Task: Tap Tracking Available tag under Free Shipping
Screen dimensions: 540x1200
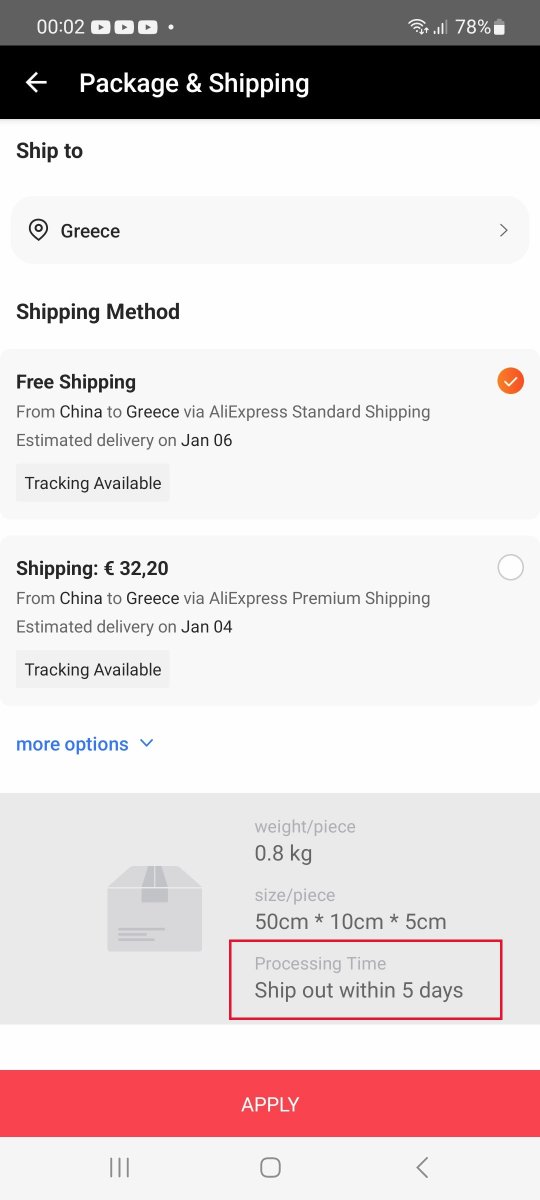Action: coord(93,483)
